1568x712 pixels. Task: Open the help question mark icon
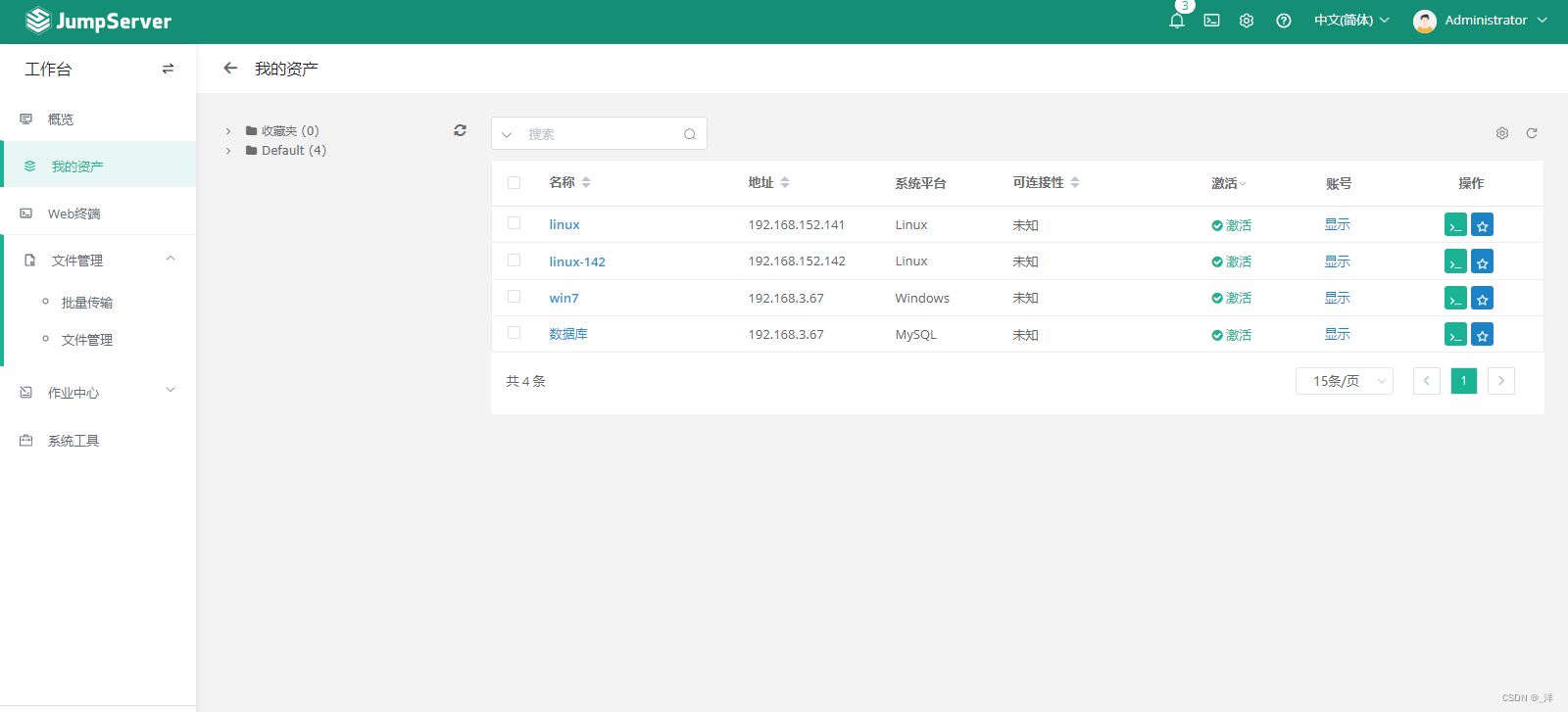tap(1284, 21)
